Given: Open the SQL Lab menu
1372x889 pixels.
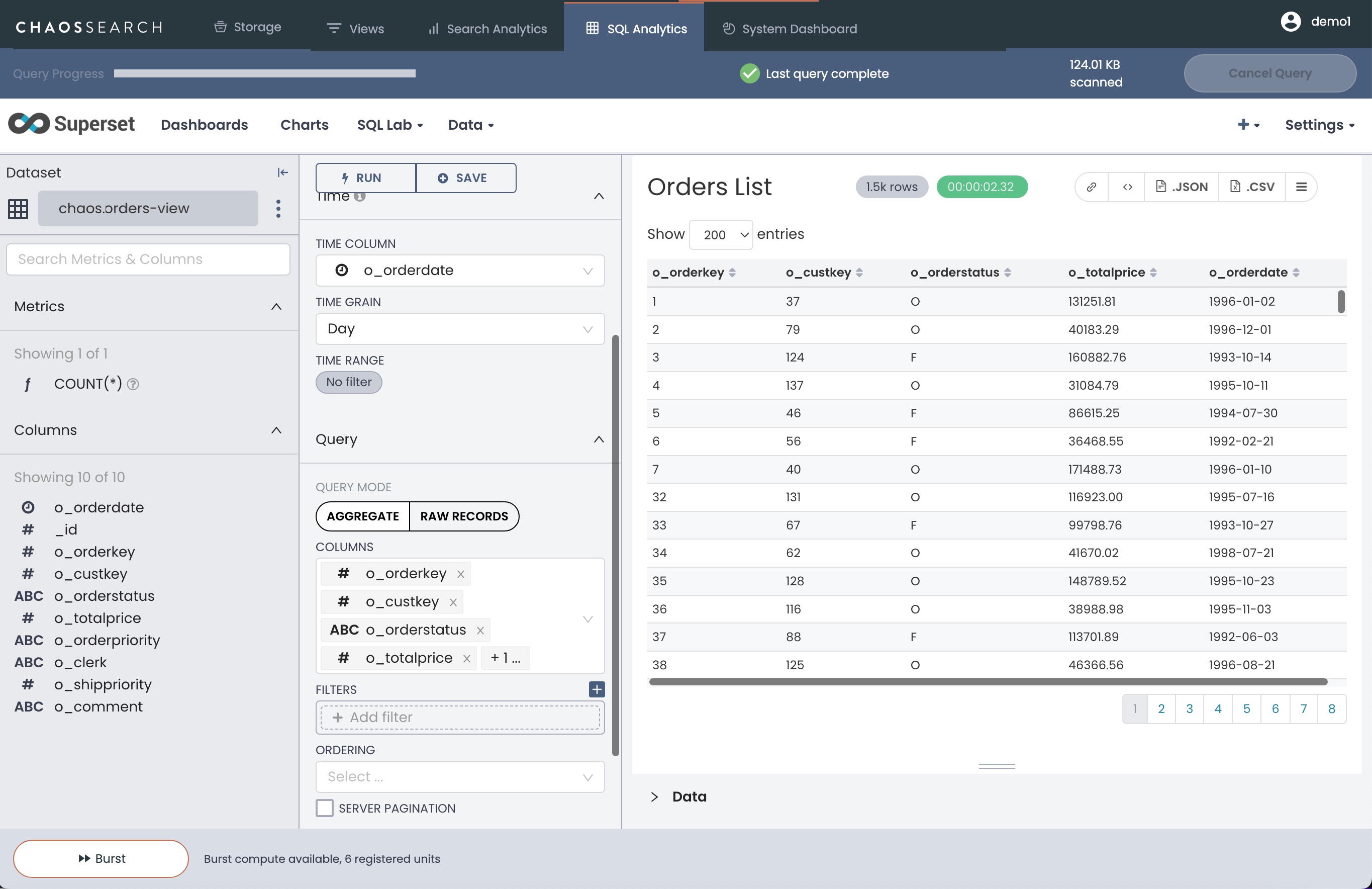Looking at the screenshot, I should pyautogui.click(x=389, y=125).
